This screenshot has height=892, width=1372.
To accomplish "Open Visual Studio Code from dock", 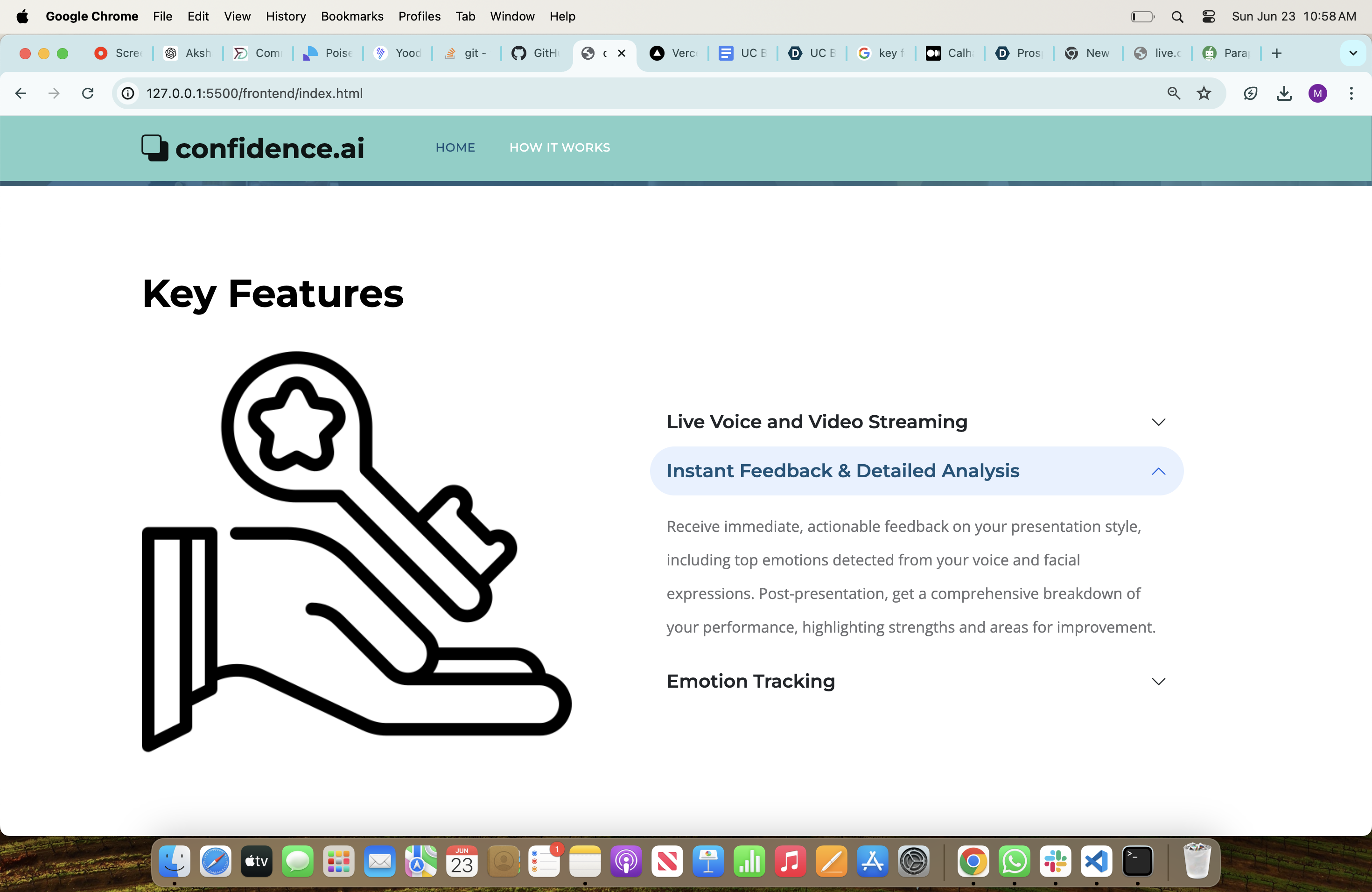I will (x=1096, y=862).
